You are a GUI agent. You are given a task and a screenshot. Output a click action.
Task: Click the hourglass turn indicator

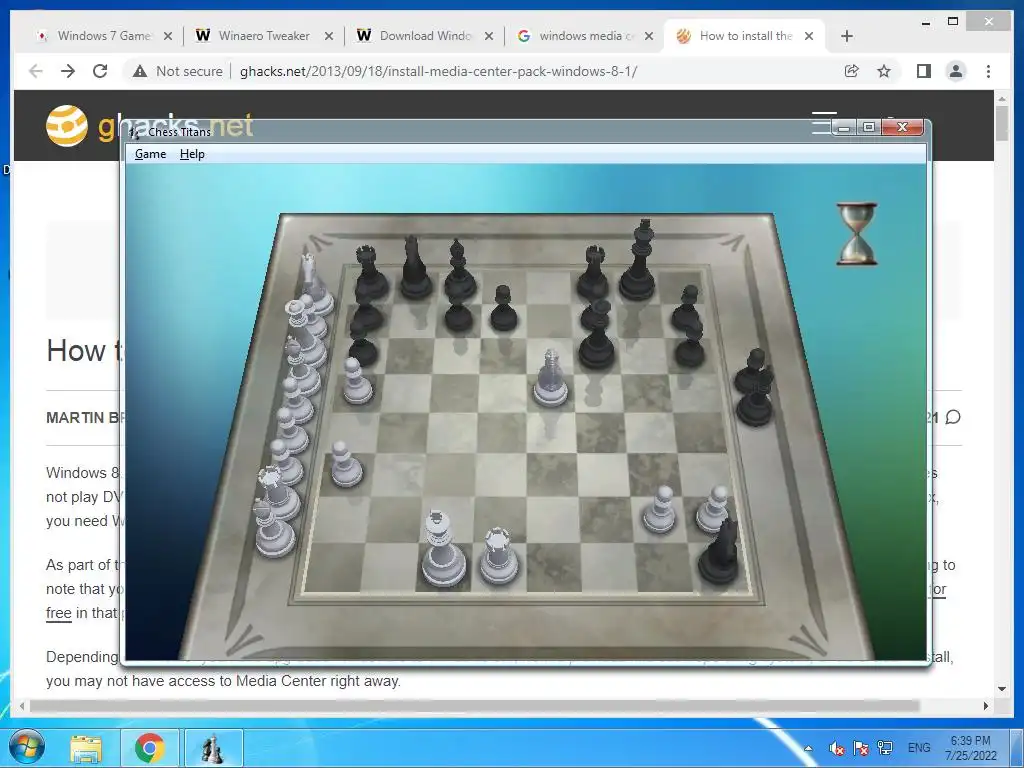coord(857,234)
